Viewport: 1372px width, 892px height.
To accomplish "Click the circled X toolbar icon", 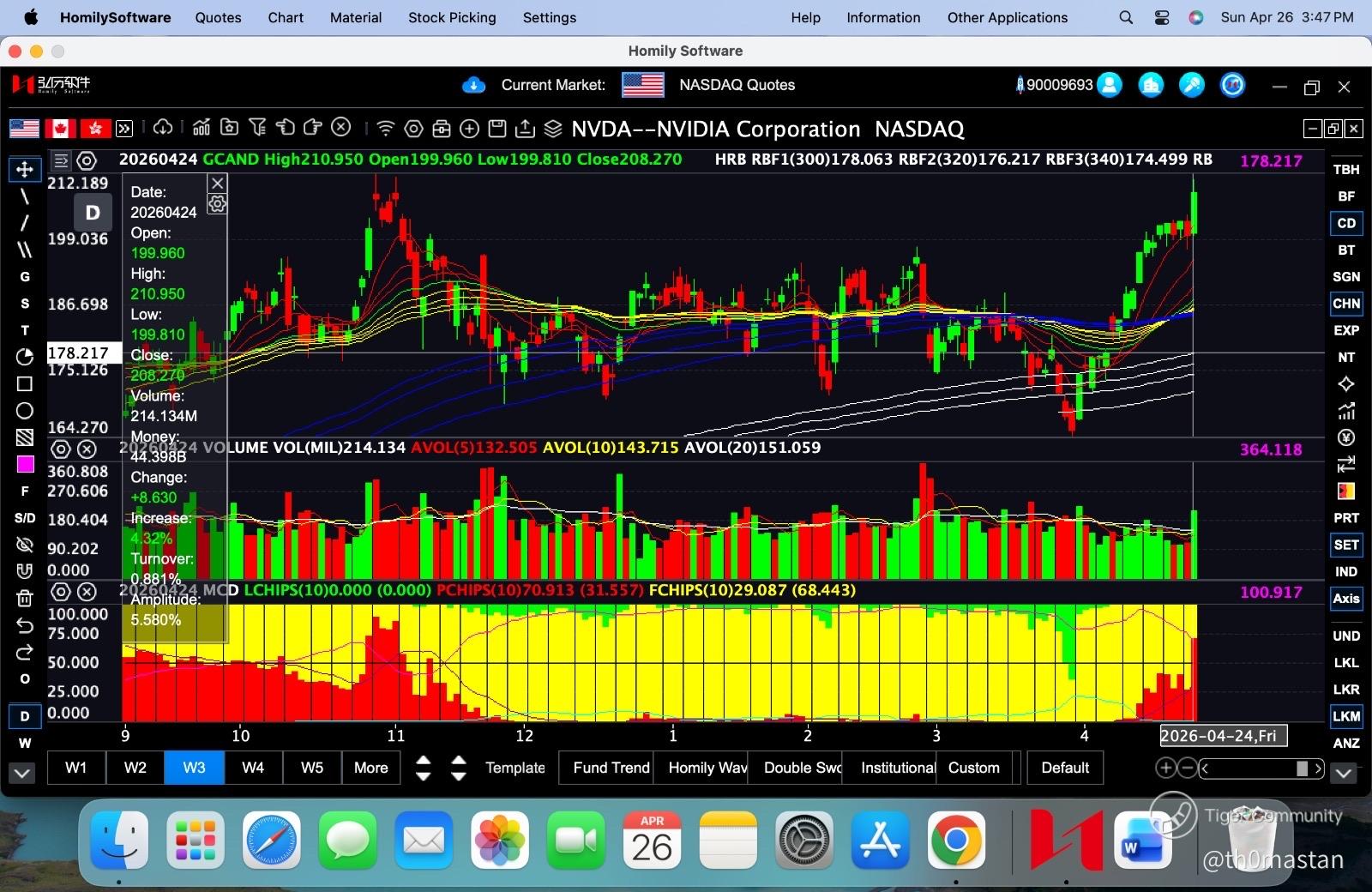I will [341, 128].
